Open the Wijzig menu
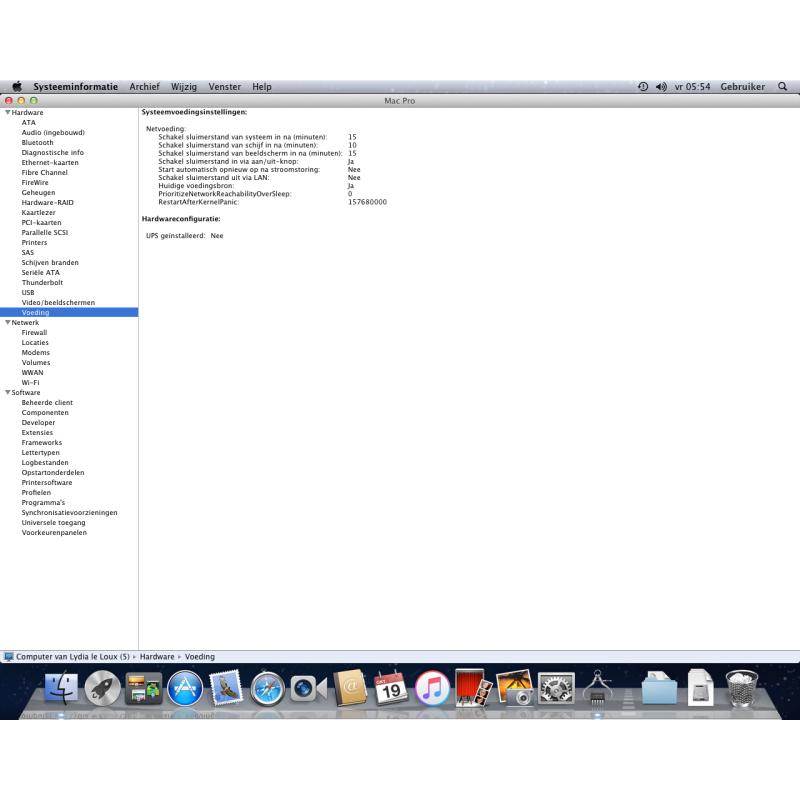Screen dimensions: 800x800 (184, 87)
